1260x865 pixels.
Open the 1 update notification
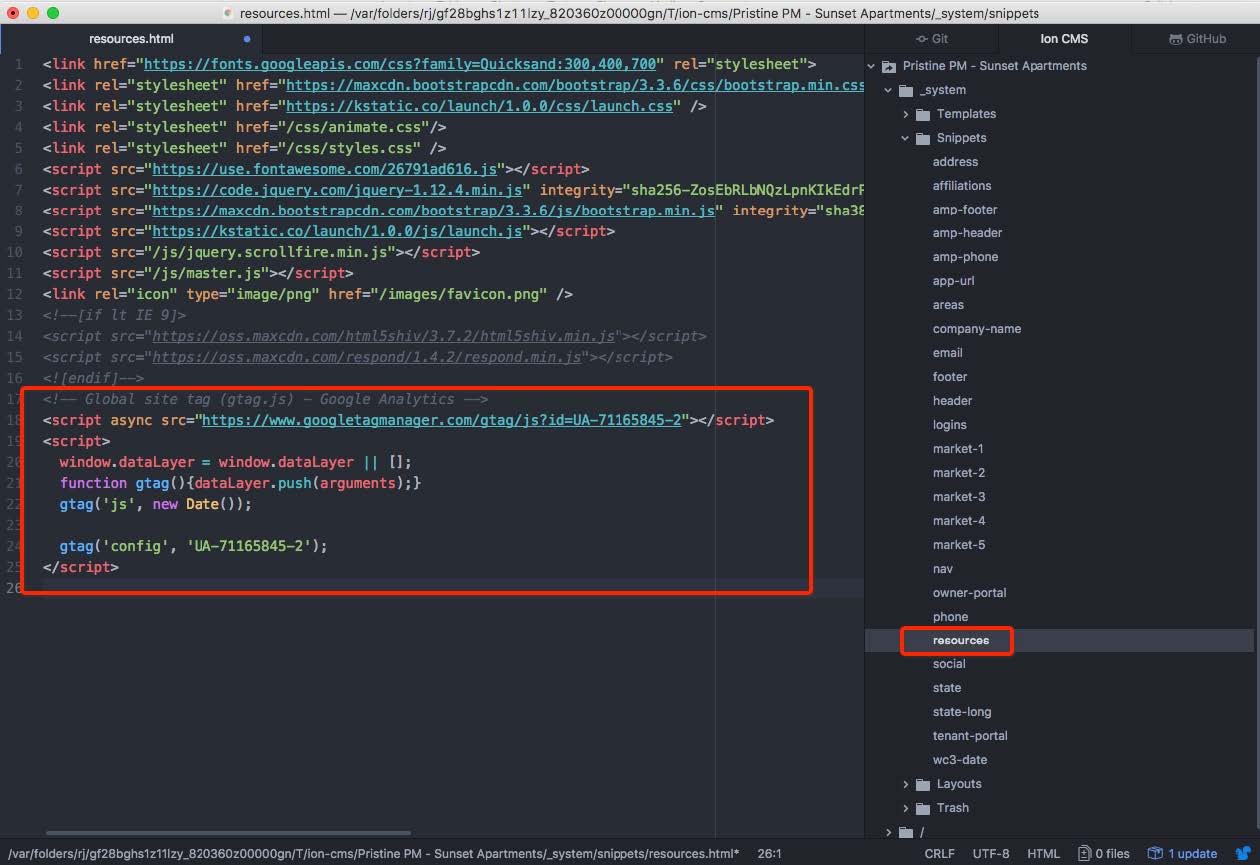click(1183, 853)
